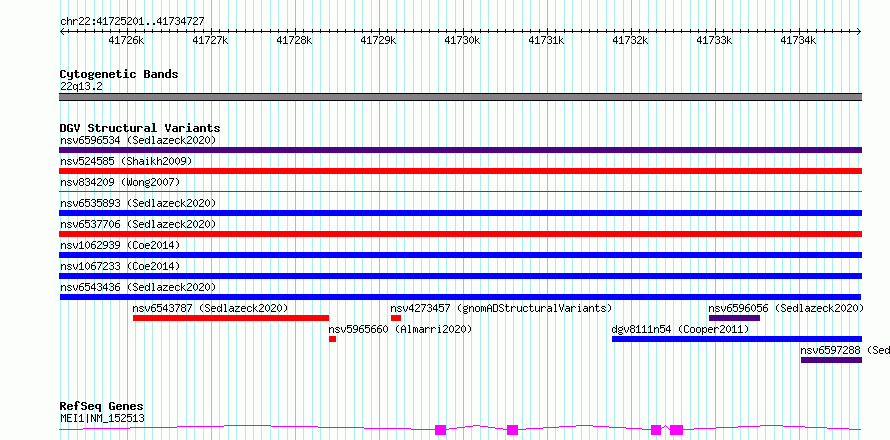Viewport: 890px width, 440px height.
Task: Click the dgv8111n54 (Cooper2011) label
Action: pyautogui.click(x=681, y=329)
